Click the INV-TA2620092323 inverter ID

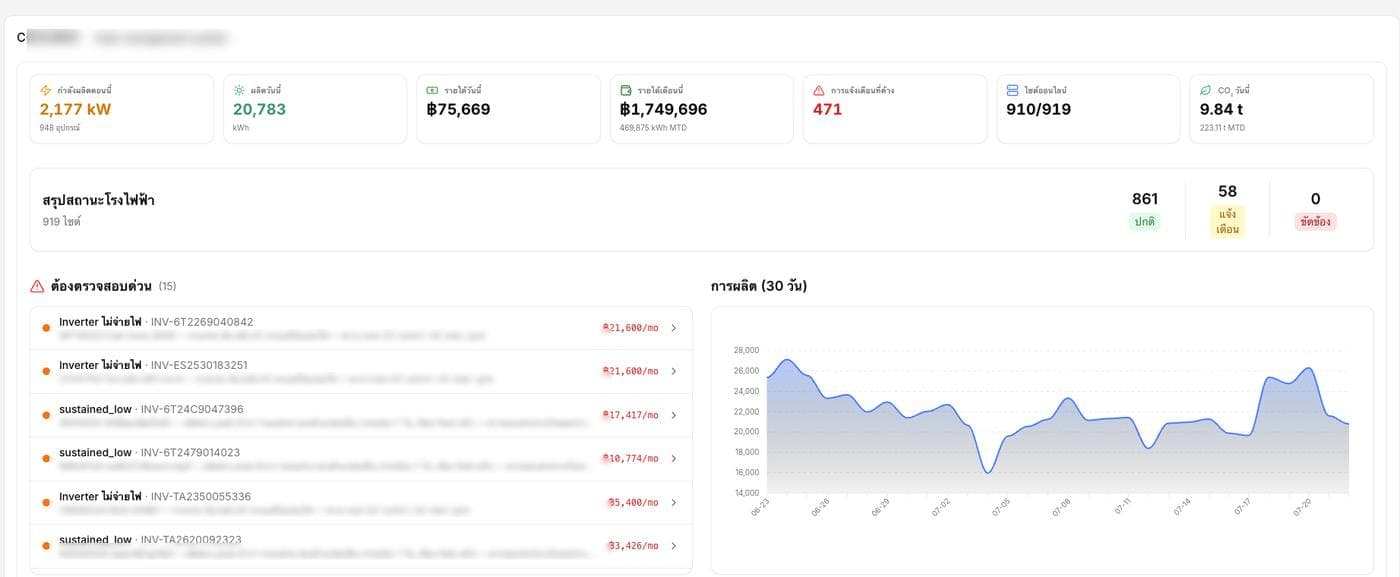click(x=191, y=540)
